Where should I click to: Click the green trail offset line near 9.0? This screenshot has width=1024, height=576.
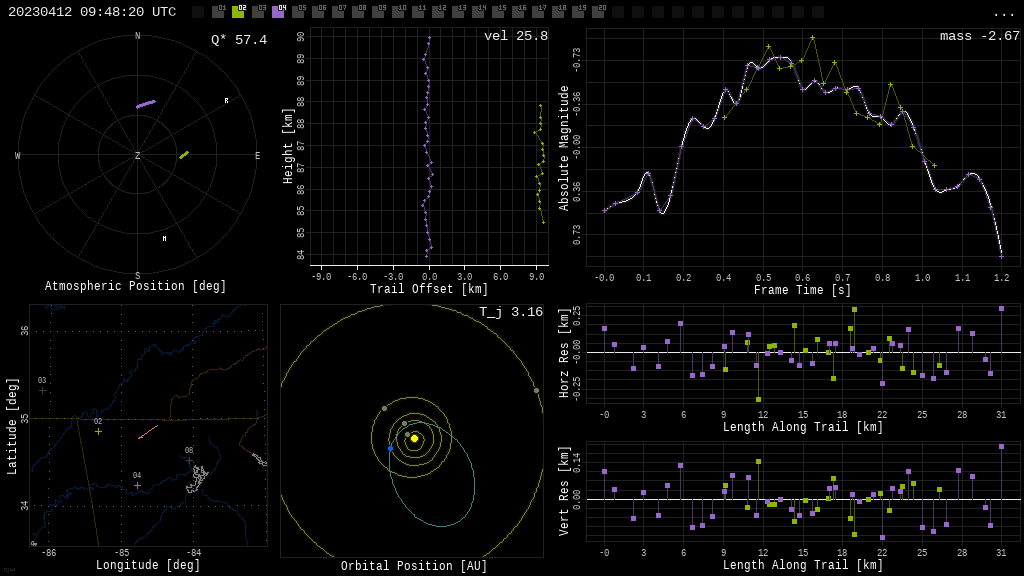pyautogui.click(x=539, y=163)
